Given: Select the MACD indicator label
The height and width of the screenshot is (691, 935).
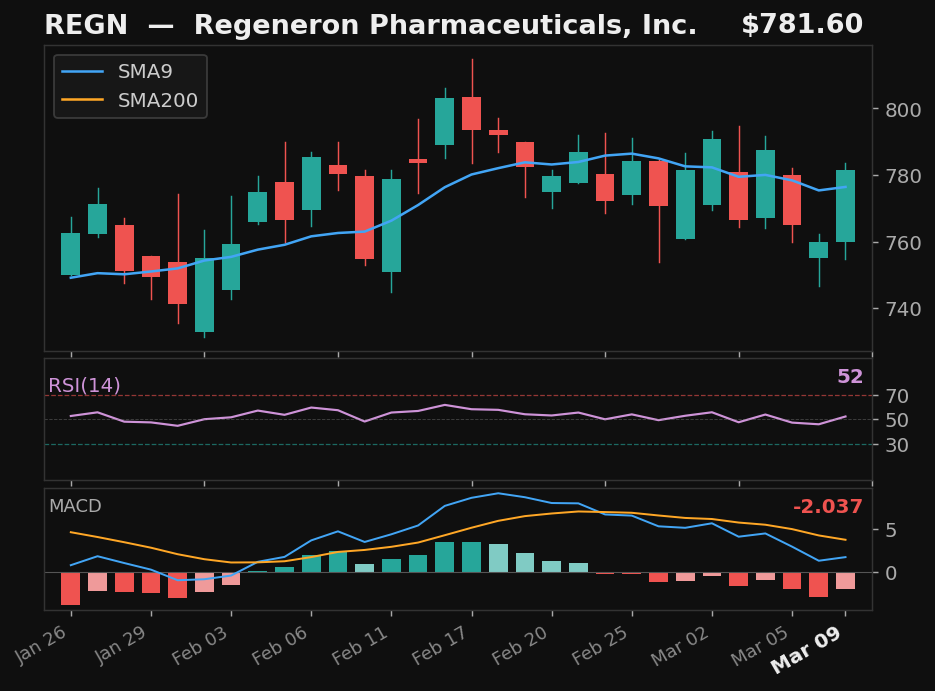Looking at the screenshot, I should point(74,506).
